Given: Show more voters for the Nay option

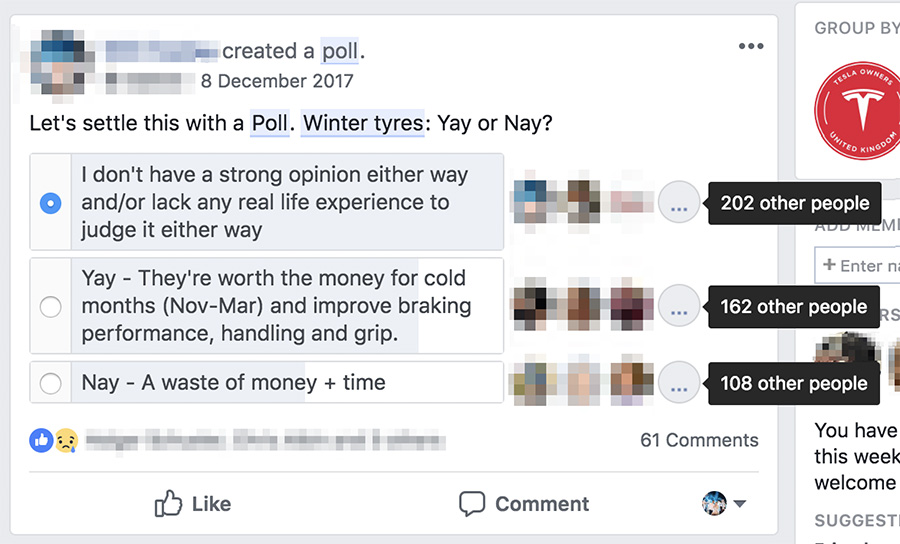Looking at the screenshot, I should point(679,383).
